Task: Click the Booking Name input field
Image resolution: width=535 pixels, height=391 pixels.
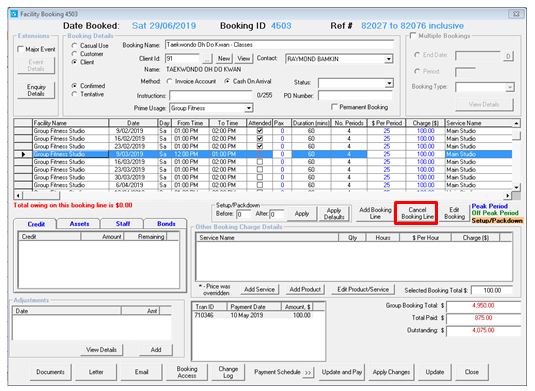Action: 279,45
